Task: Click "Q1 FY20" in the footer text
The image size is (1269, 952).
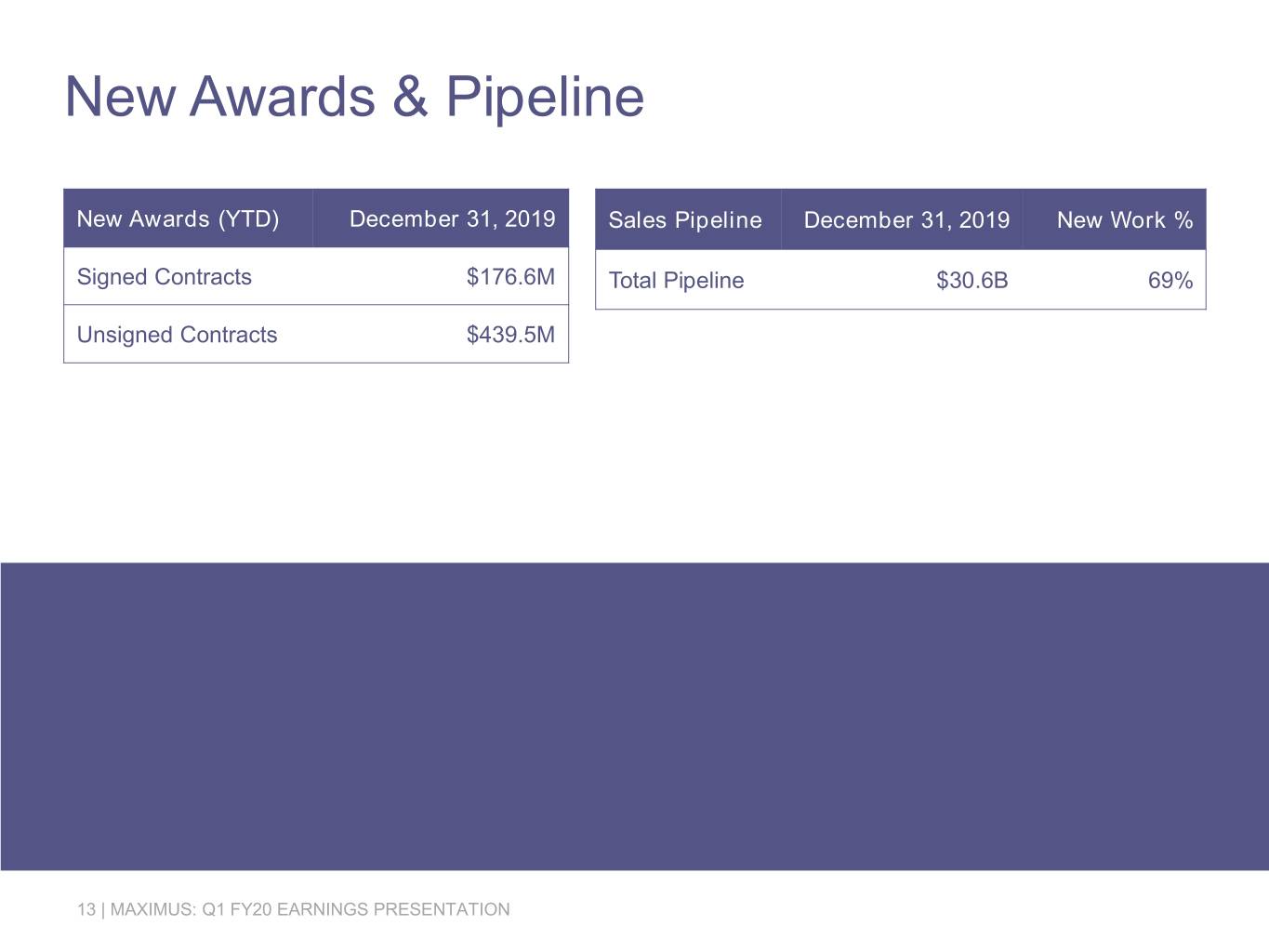Action: (x=236, y=909)
